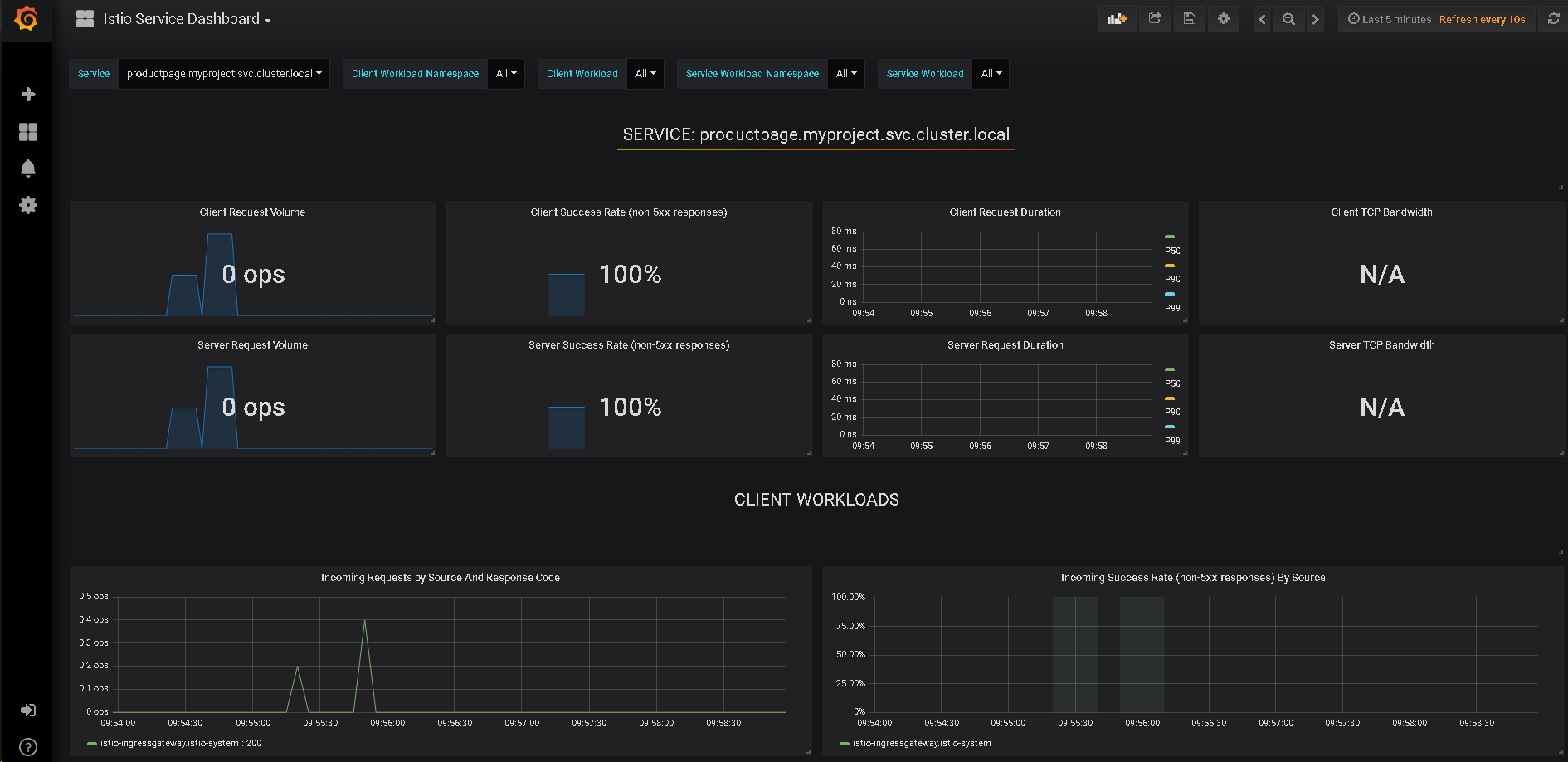Open the Grafana home logo

(27, 18)
